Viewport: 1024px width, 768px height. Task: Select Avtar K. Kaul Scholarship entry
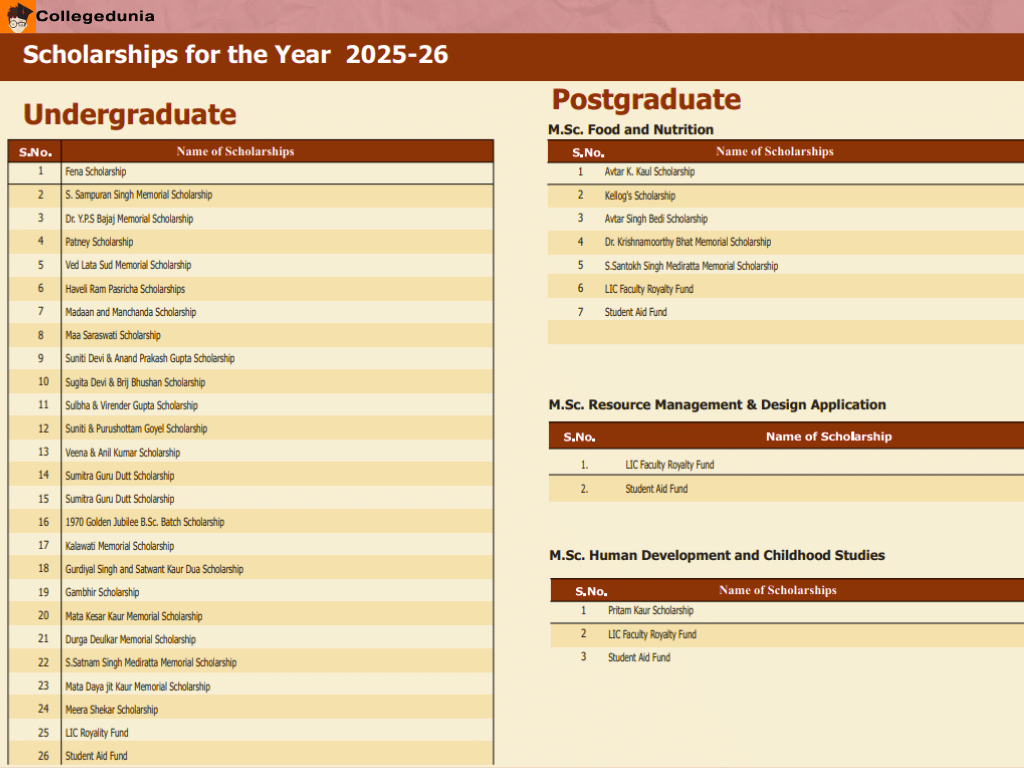649,172
